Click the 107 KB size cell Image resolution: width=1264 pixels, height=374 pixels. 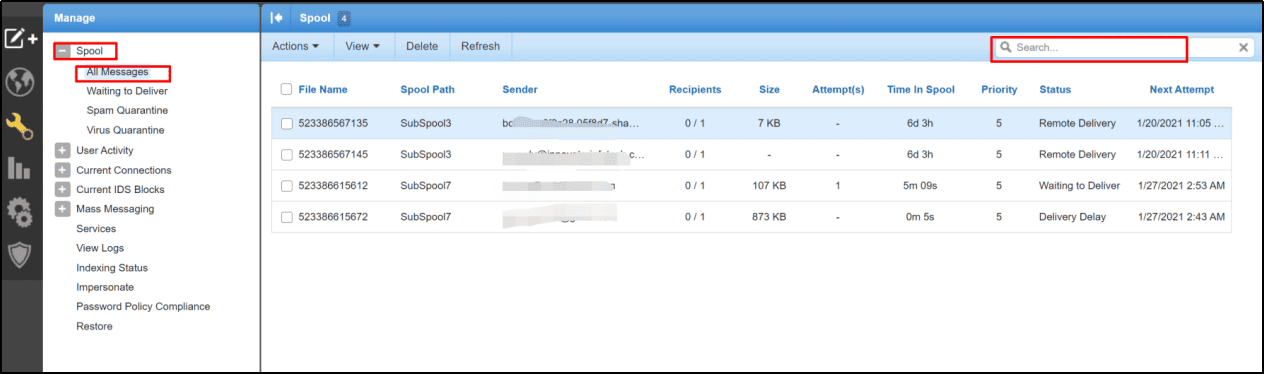coord(769,186)
